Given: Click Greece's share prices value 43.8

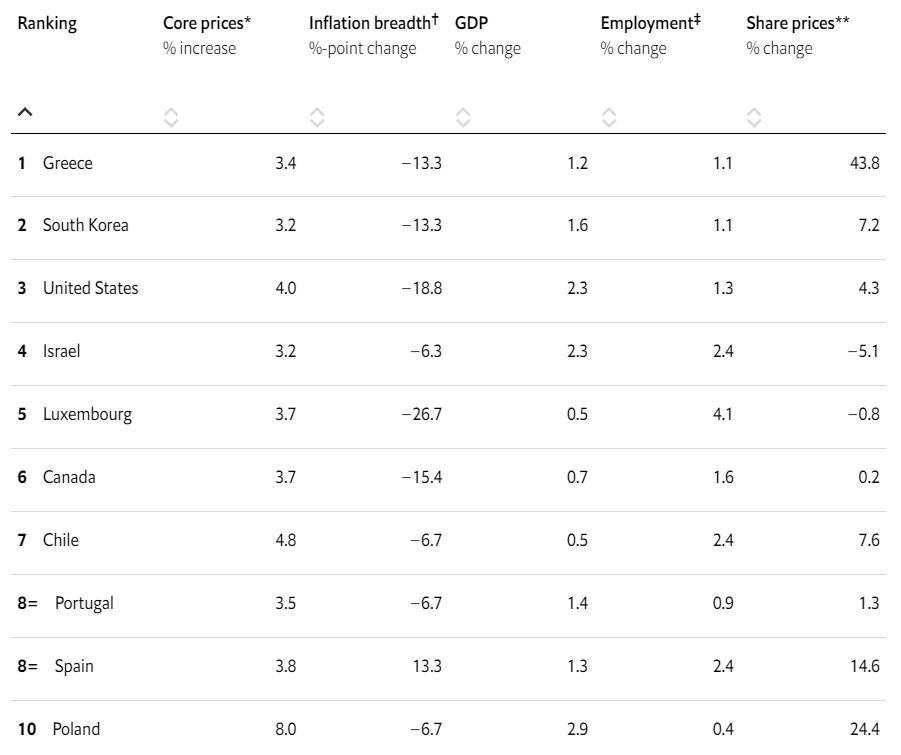Looking at the screenshot, I should pos(863,163).
